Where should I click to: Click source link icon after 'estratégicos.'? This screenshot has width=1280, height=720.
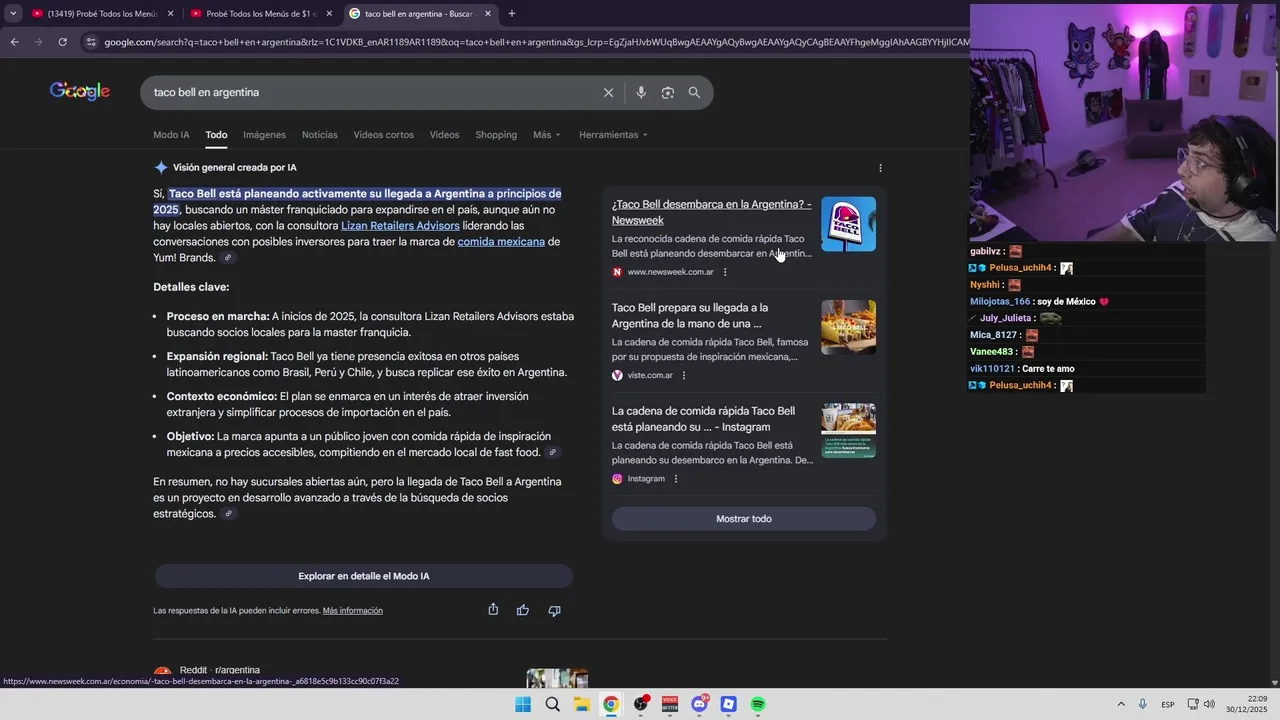pyautogui.click(x=228, y=514)
